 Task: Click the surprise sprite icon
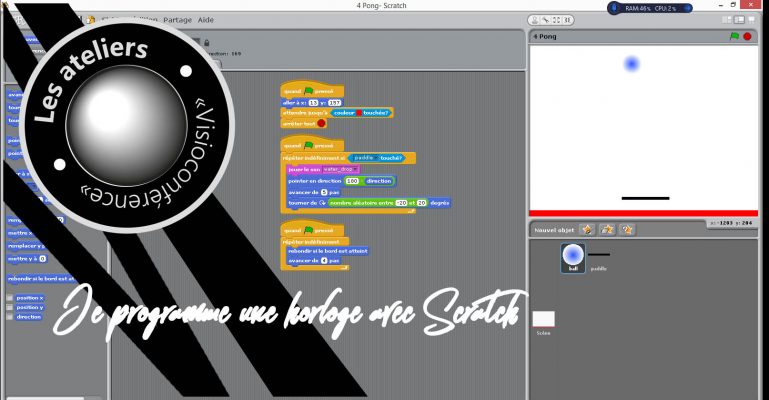(x=627, y=230)
